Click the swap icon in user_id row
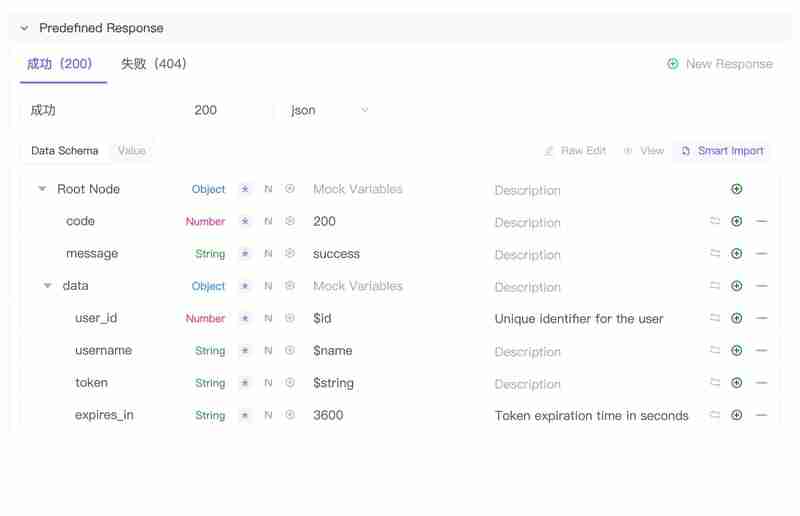The image size is (800, 516). [715, 318]
